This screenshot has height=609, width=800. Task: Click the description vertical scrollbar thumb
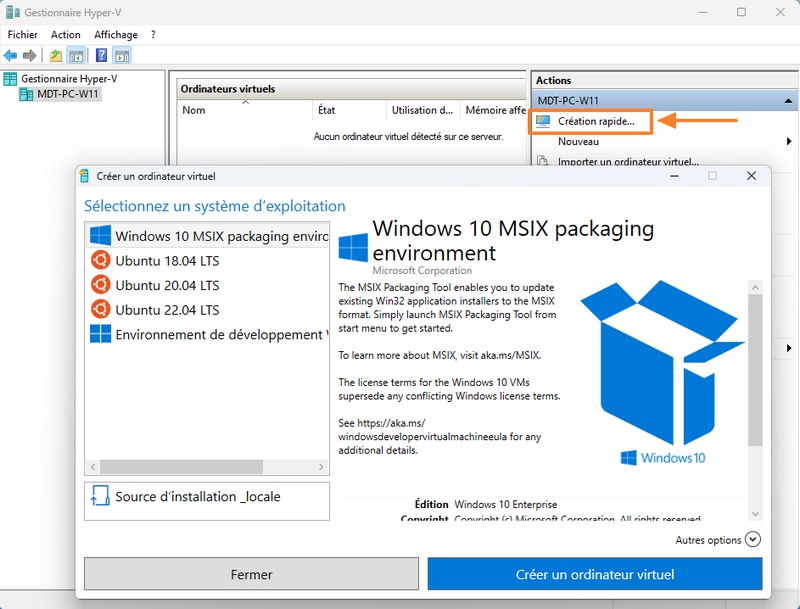point(755,370)
